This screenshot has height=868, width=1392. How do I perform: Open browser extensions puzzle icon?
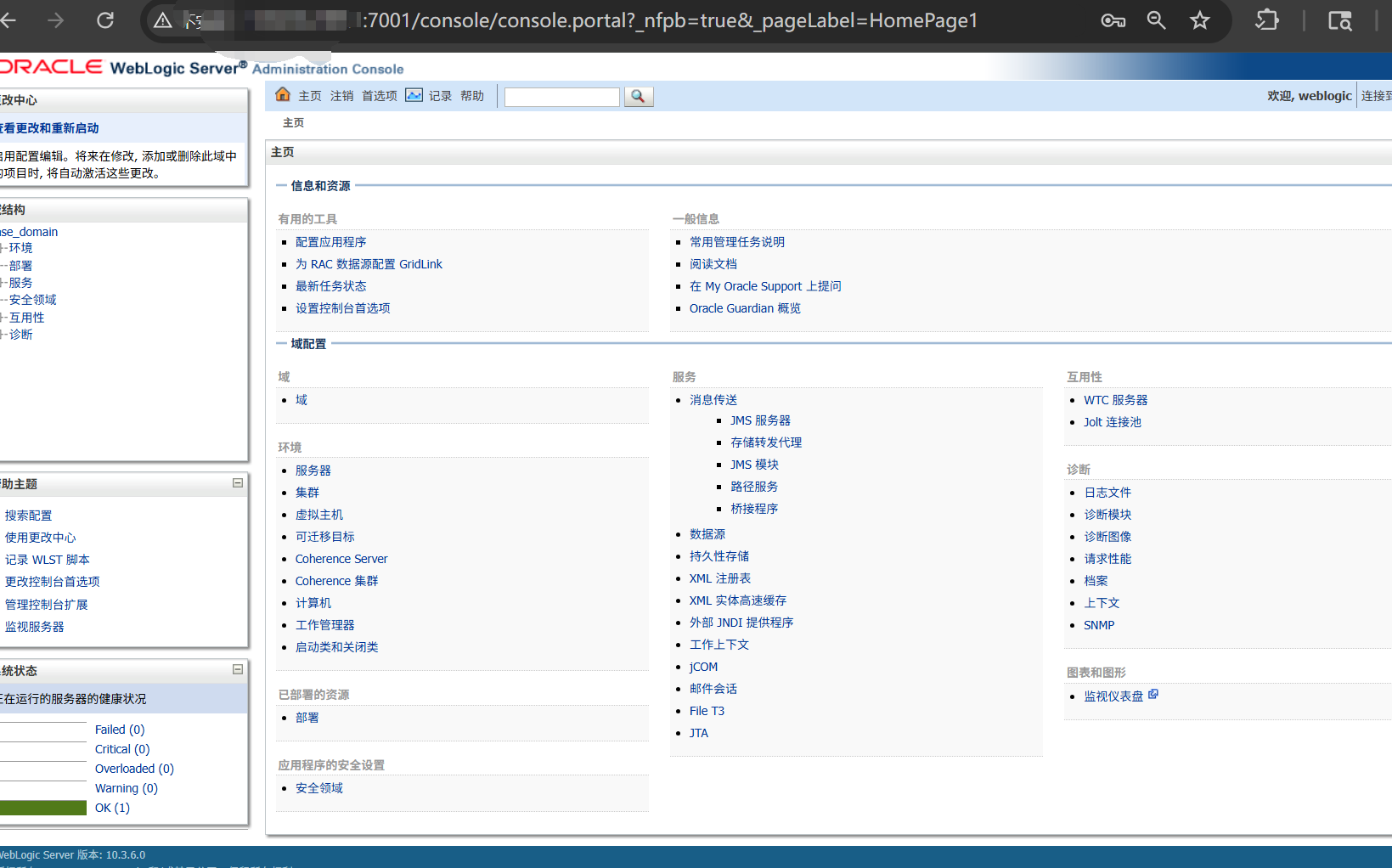[1266, 20]
